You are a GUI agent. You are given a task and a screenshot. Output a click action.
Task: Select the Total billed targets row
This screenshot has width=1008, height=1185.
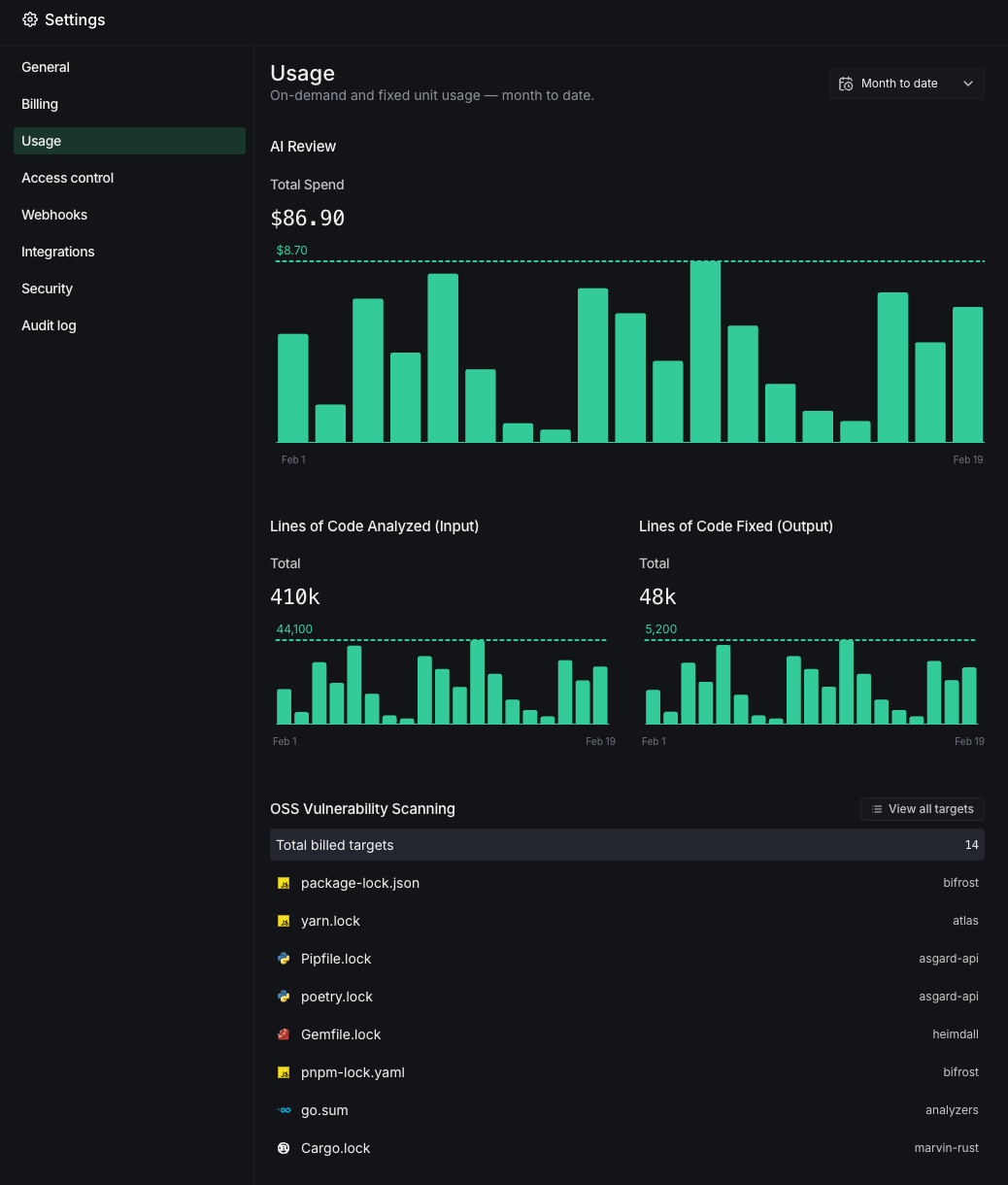(626, 845)
